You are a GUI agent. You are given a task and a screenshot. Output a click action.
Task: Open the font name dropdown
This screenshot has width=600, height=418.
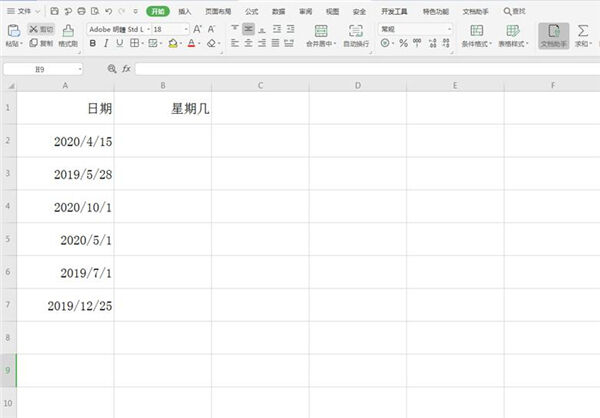click(x=148, y=29)
